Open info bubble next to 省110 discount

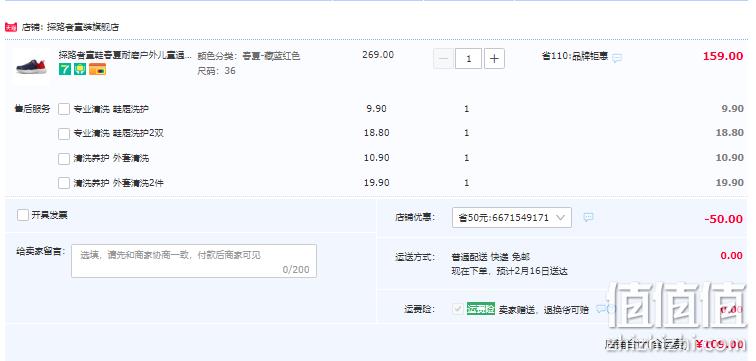(617, 58)
